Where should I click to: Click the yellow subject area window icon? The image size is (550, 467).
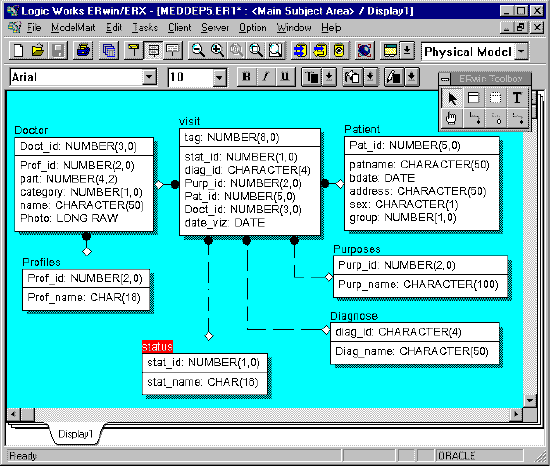(390, 51)
